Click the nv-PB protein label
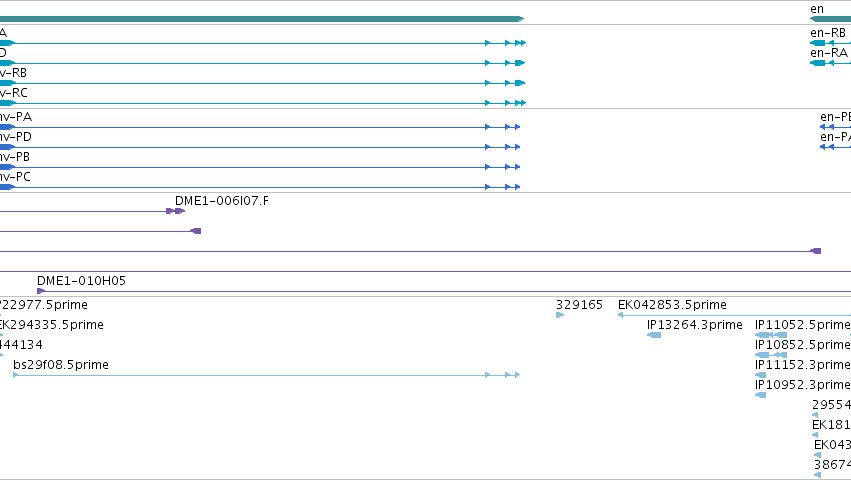Screen dimensions: 851x480 (15, 157)
